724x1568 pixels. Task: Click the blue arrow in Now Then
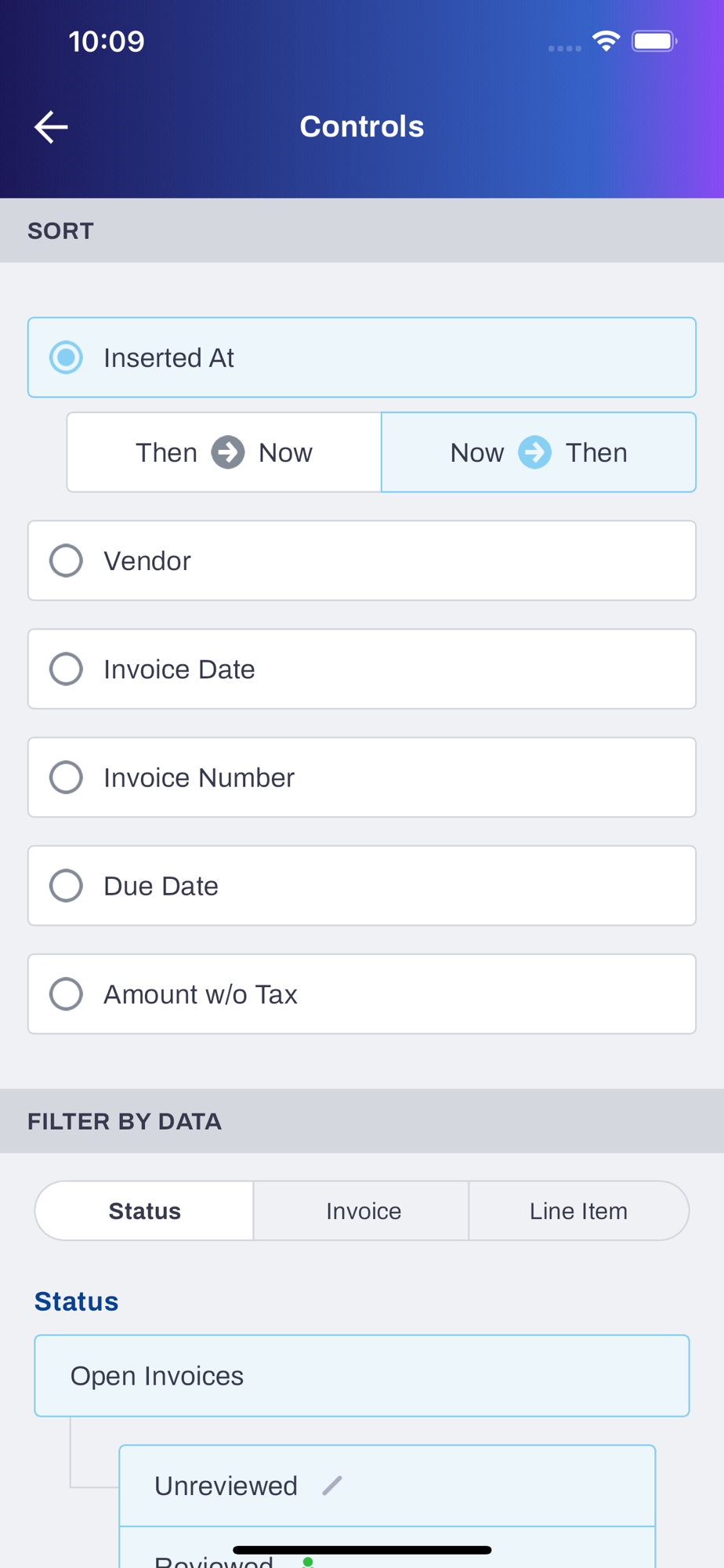[535, 452]
